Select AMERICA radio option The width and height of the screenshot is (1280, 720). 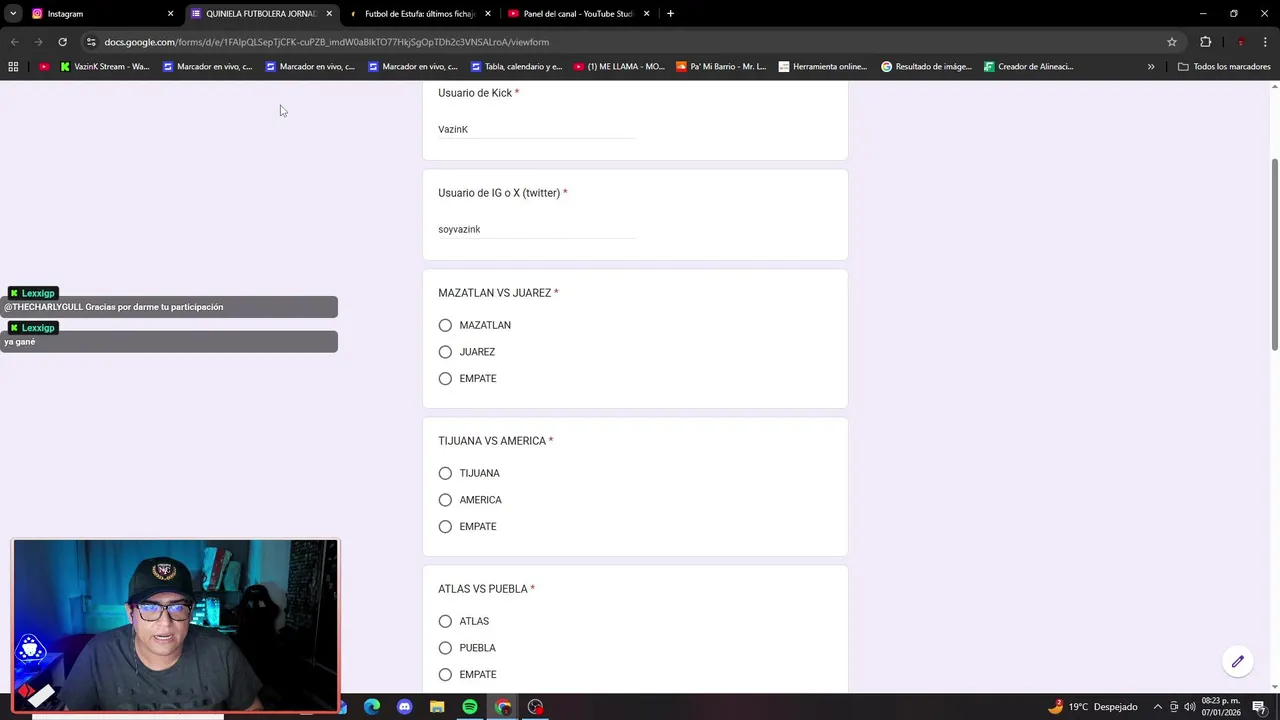tap(445, 500)
